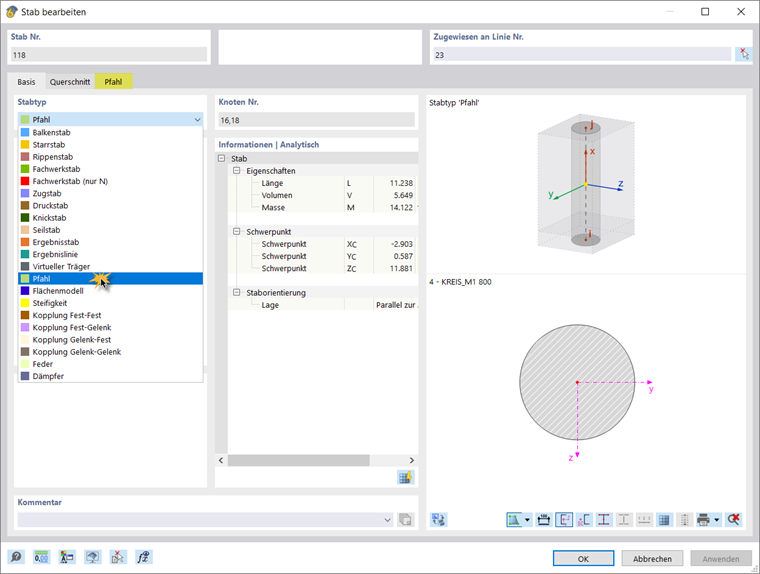Switch to the Querschnitt tab
This screenshot has height=574, width=760.
tap(70, 81)
